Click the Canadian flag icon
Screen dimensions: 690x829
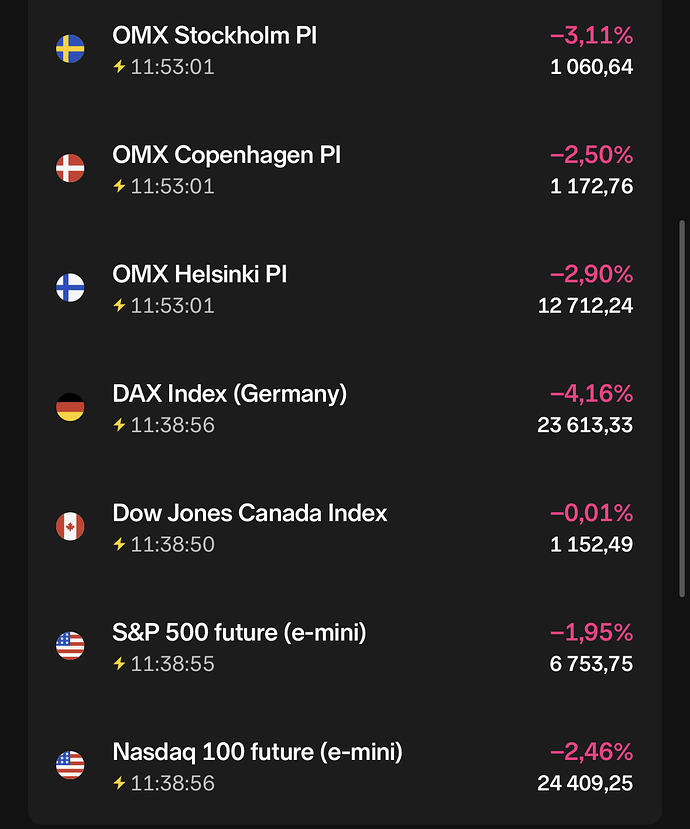tap(70, 526)
